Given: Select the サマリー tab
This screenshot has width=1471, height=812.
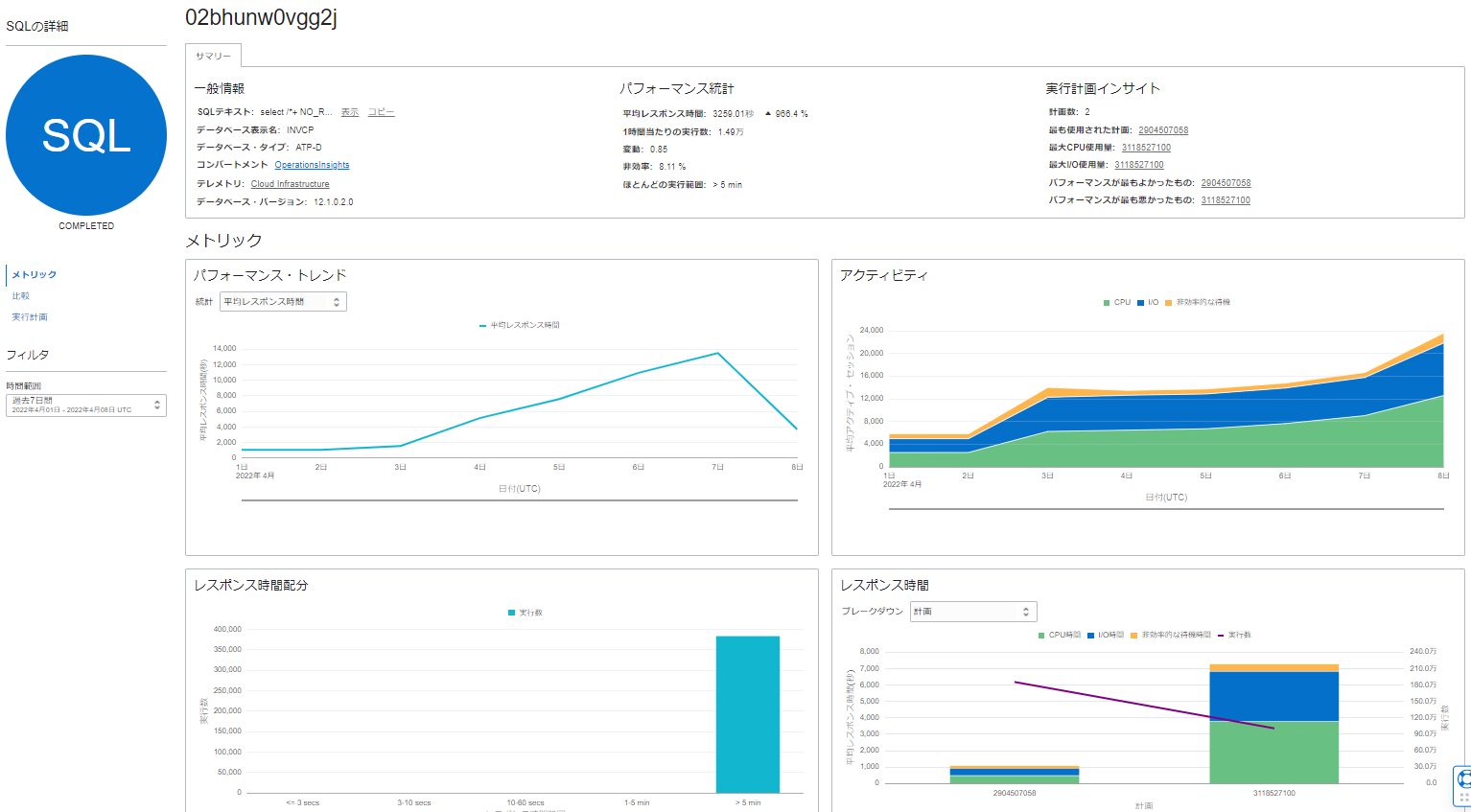Looking at the screenshot, I should click(x=213, y=56).
